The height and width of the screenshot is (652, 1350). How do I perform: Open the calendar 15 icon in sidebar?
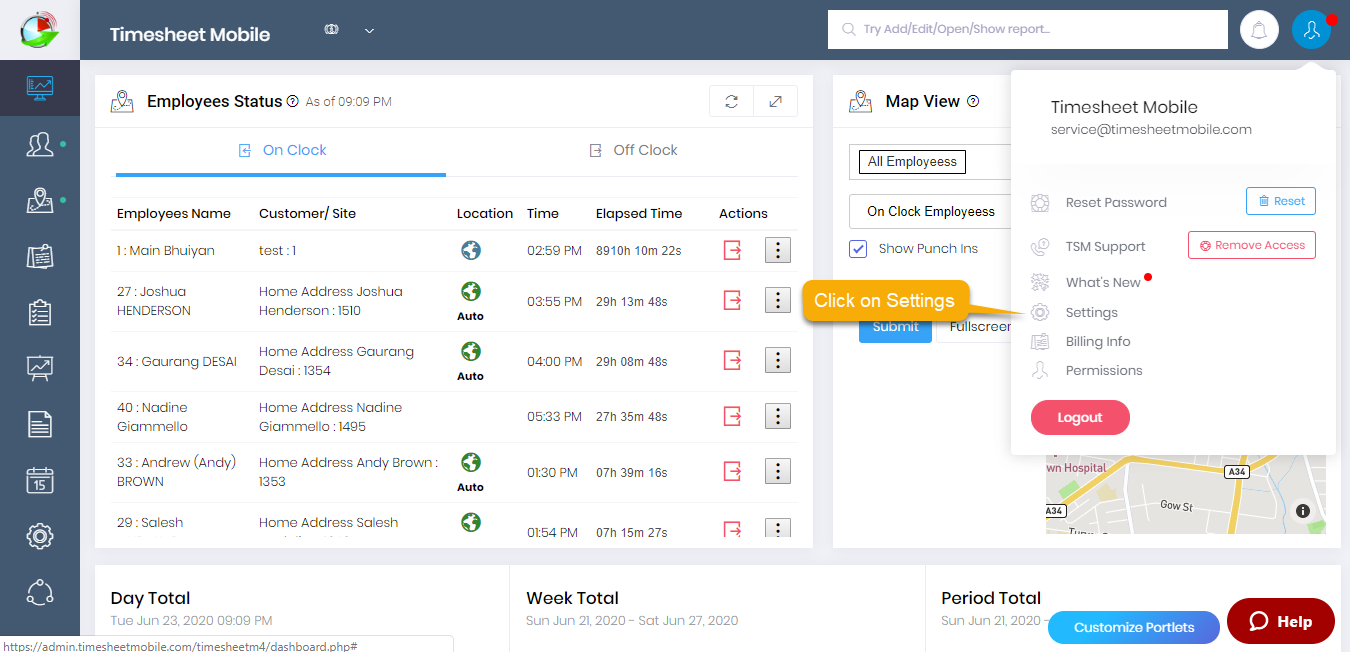pyautogui.click(x=40, y=480)
